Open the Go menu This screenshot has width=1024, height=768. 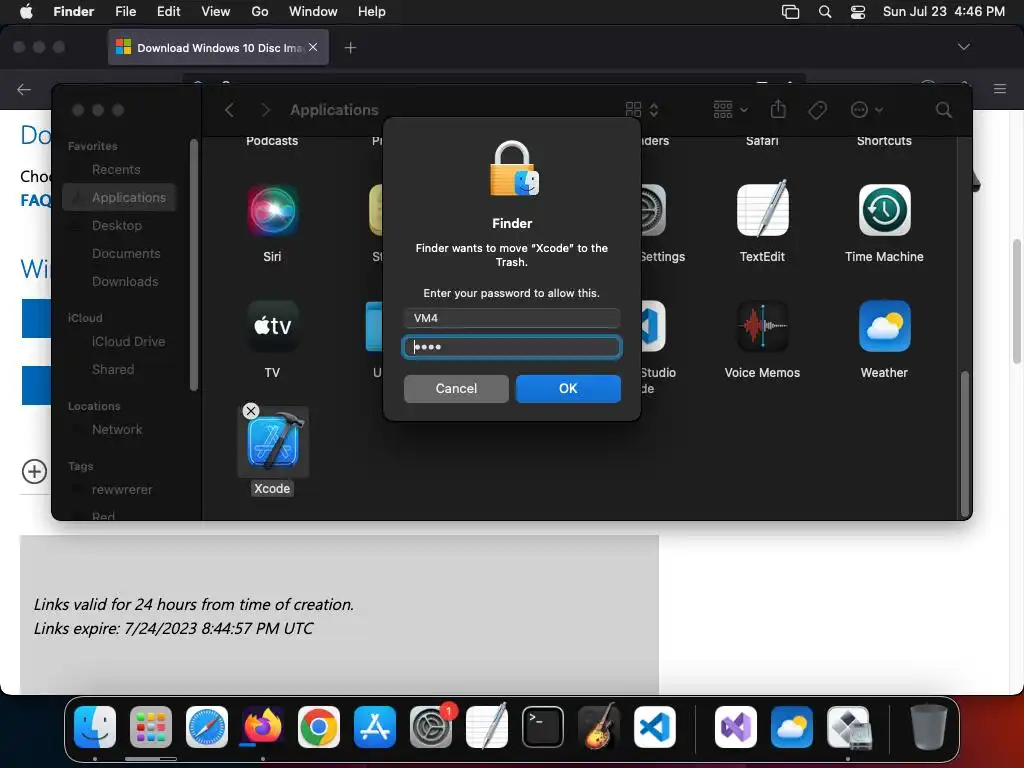pyautogui.click(x=260, y=12)
